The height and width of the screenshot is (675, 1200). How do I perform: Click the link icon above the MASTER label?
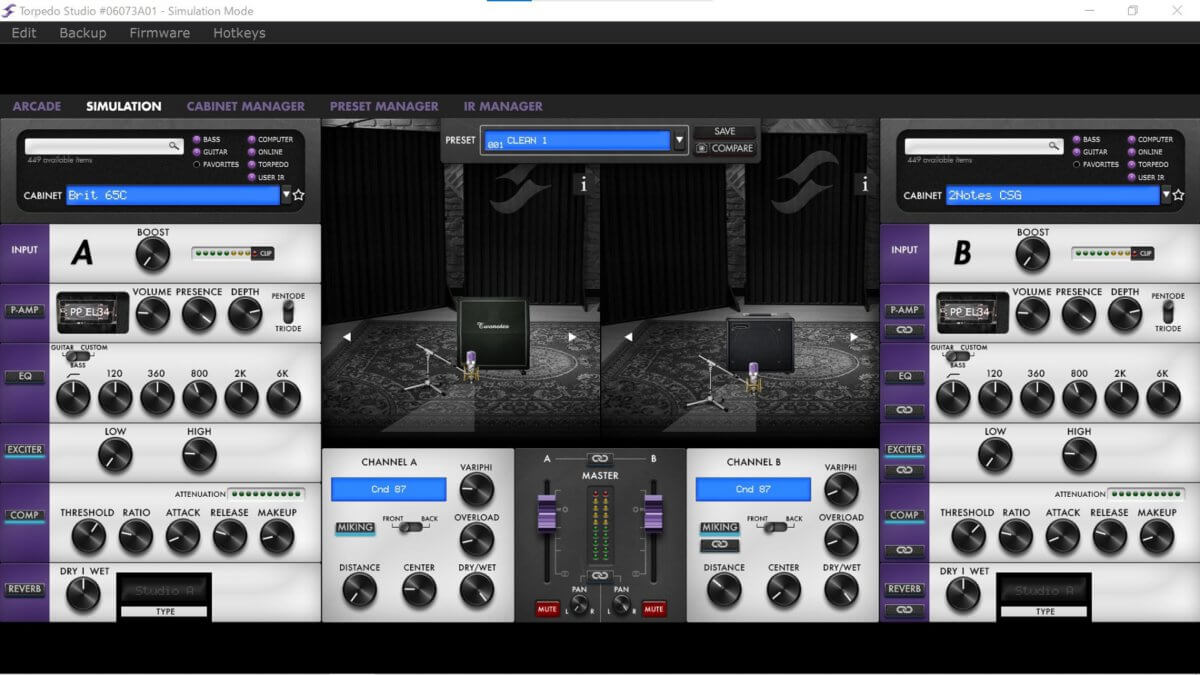(600, 459)
